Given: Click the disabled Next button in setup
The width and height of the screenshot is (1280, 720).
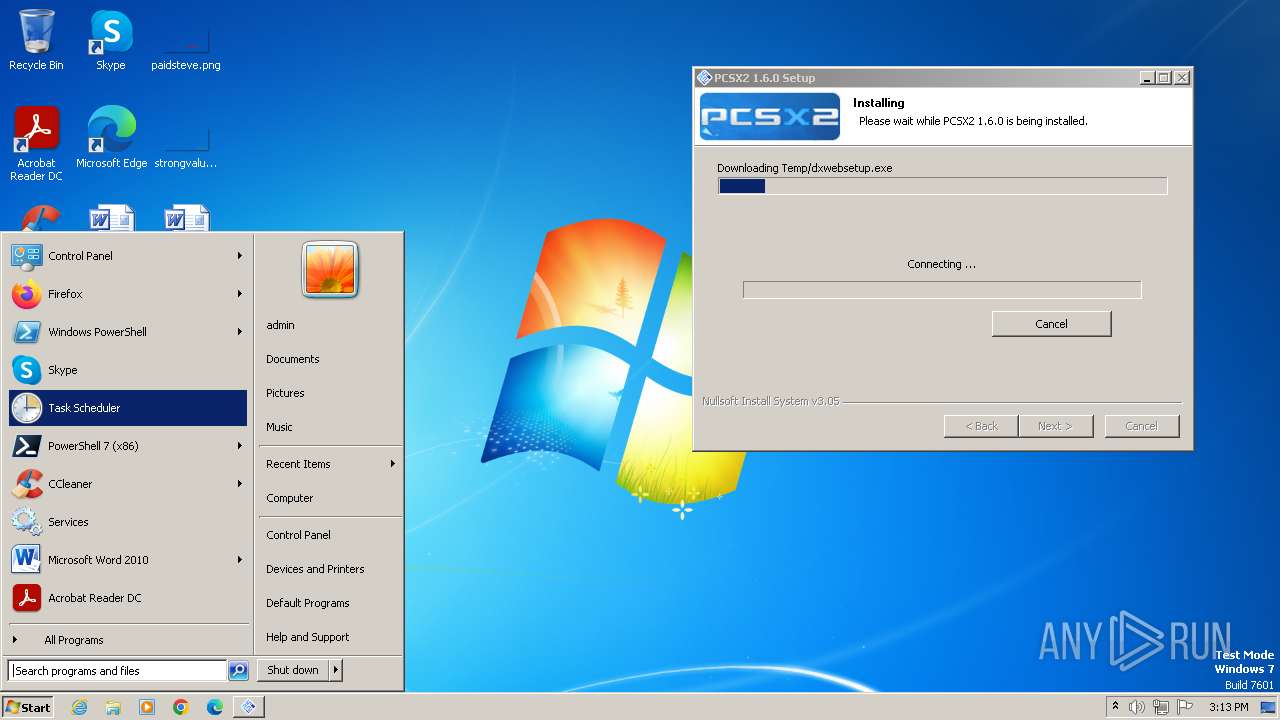Looking at the screenshot, I should tap(1055, 426).
